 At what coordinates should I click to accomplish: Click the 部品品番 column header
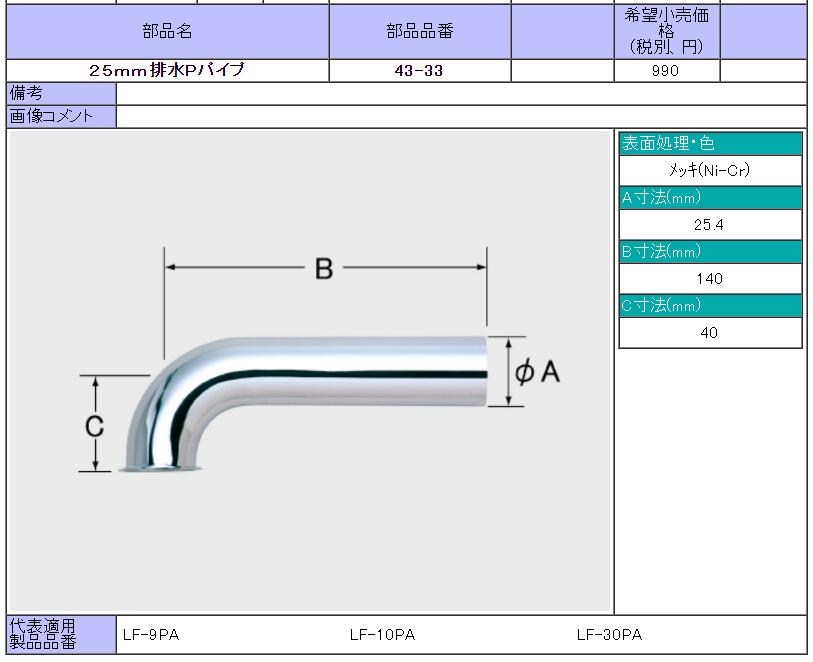(420, 31)
